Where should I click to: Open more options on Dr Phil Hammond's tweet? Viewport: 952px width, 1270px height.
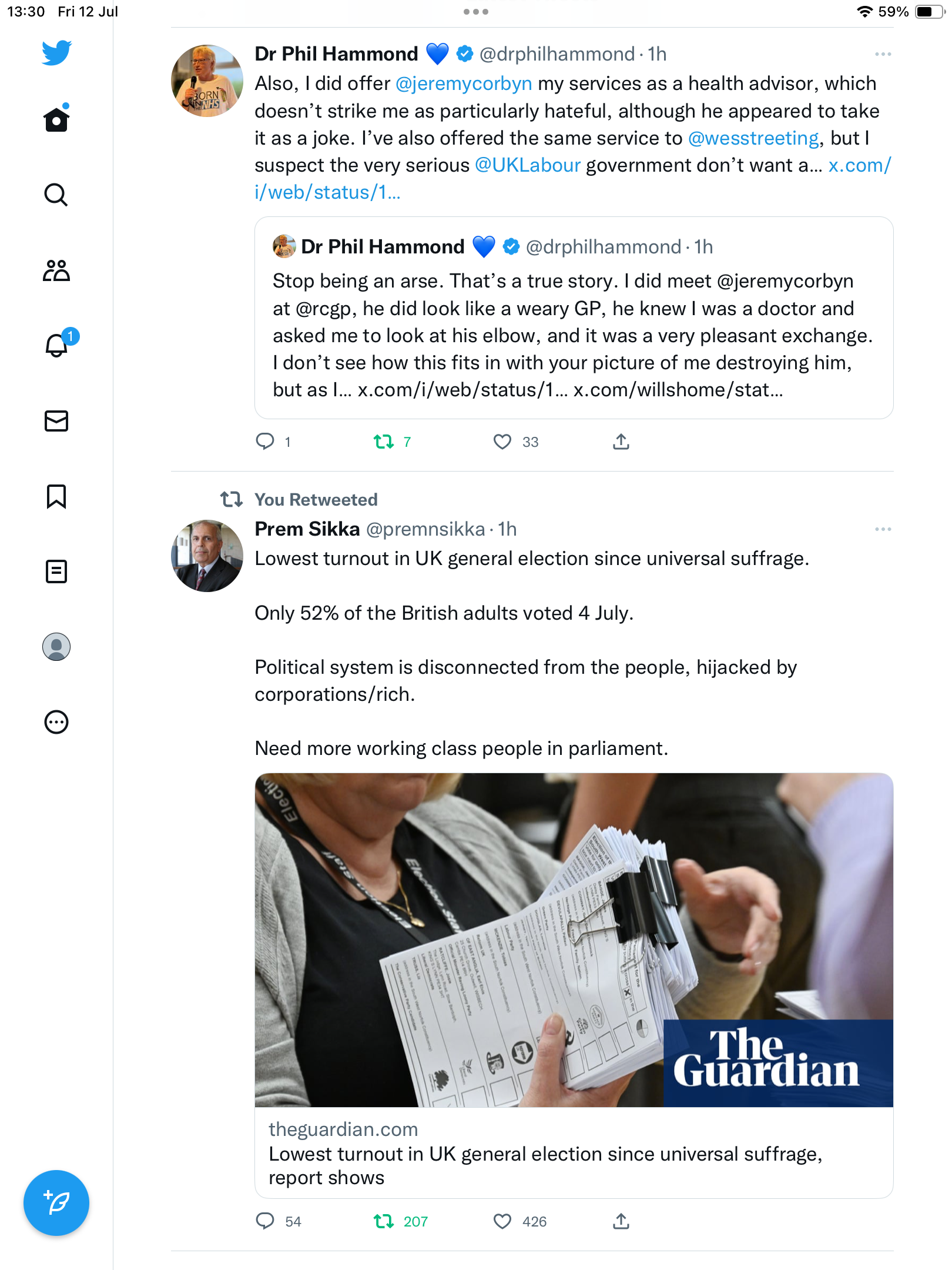click(883, 54)
